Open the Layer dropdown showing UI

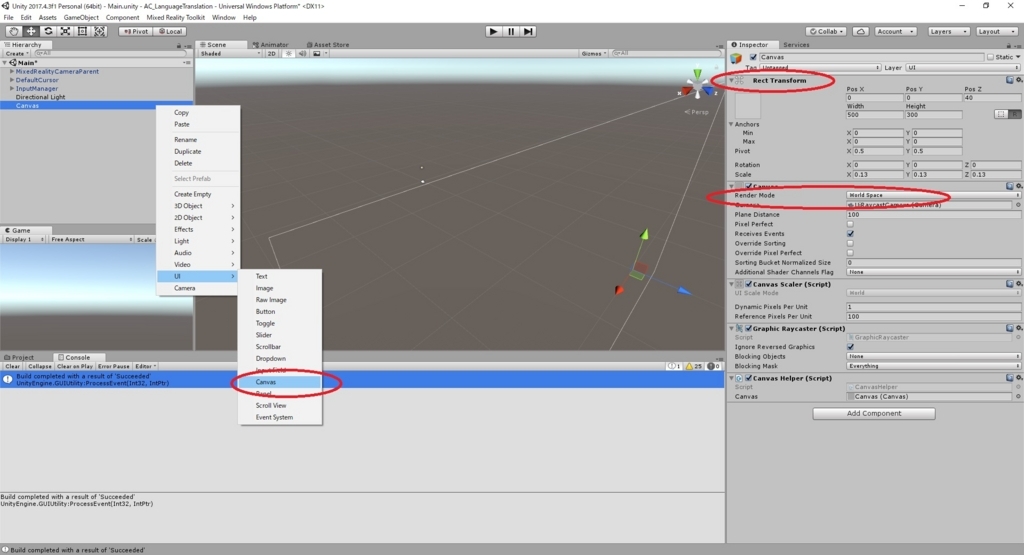coord(963,67)
